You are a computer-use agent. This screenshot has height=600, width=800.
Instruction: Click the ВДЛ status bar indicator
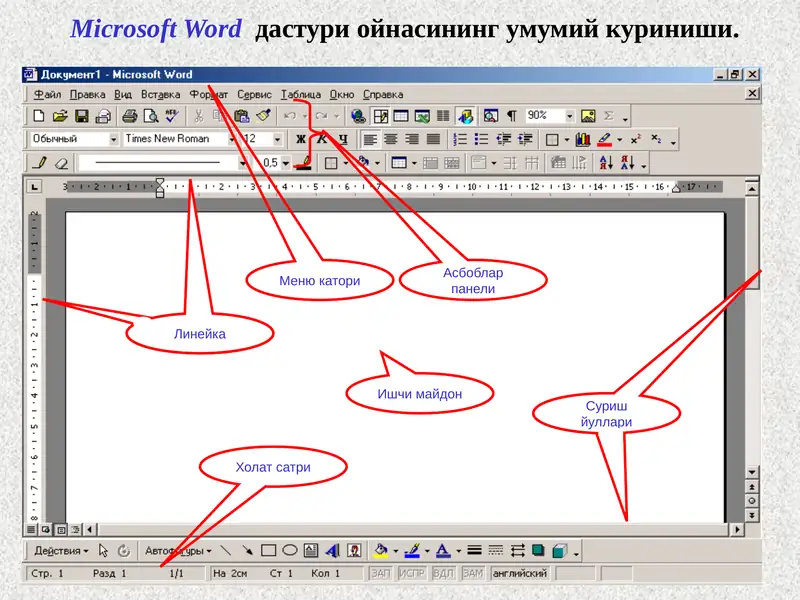tap(443, 573)
